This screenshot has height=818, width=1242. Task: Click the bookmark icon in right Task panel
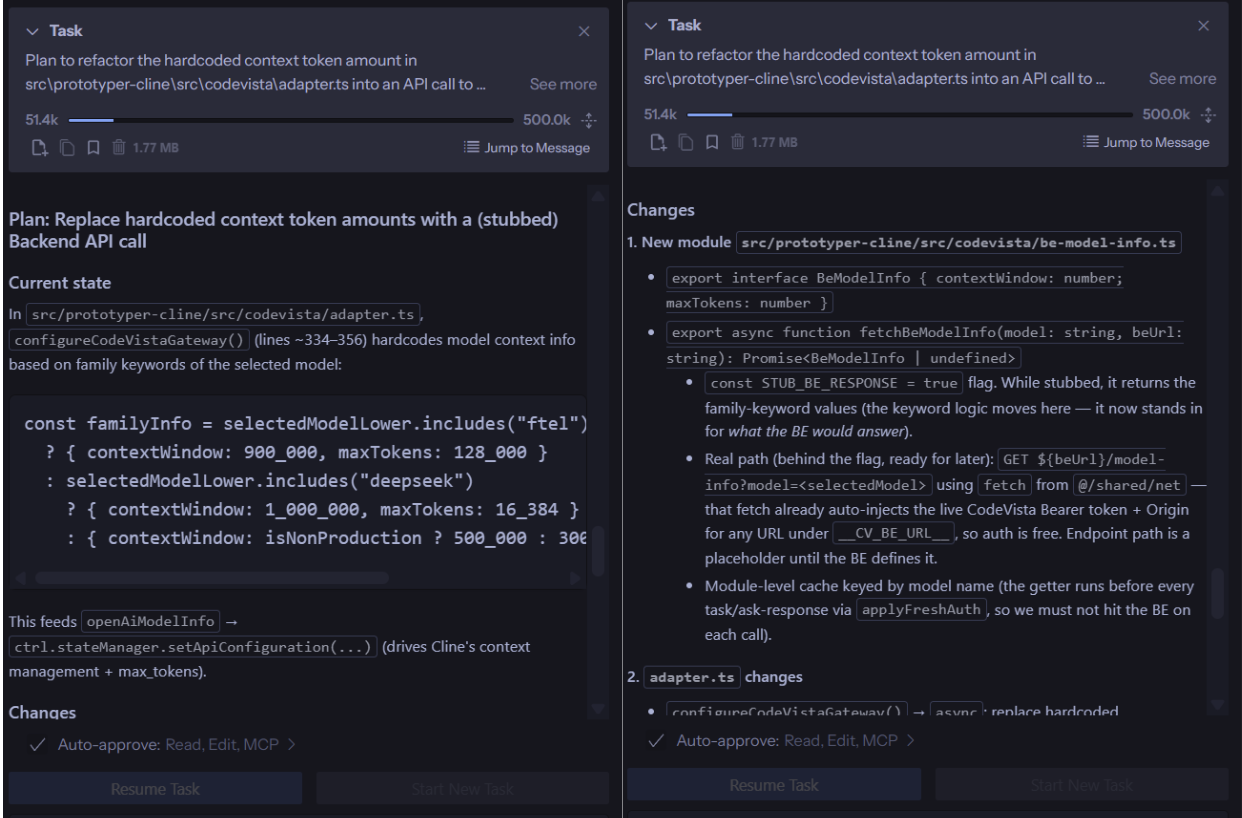pos(710,142)
